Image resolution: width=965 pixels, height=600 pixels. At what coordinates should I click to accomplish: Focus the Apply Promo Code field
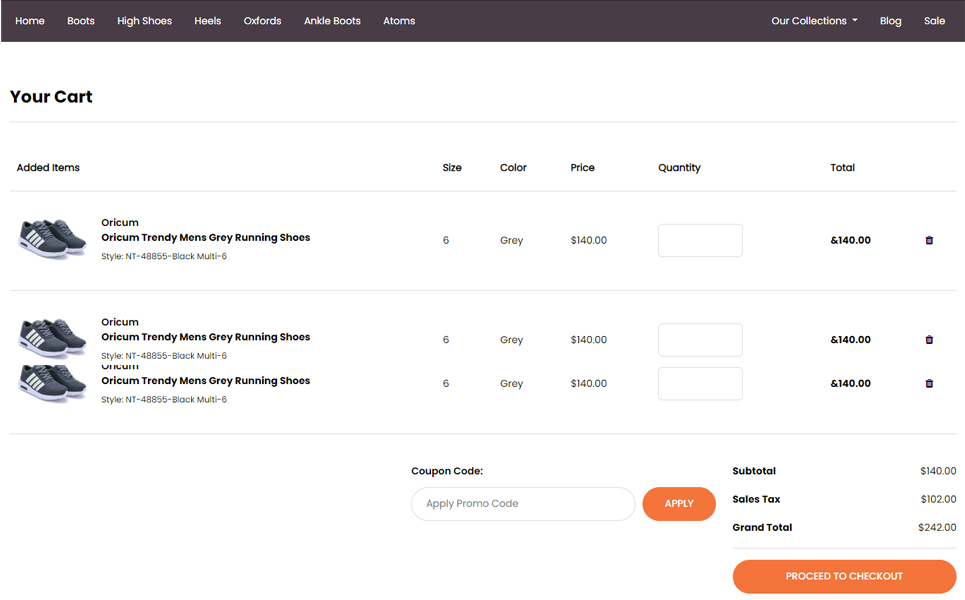[523, 504]
